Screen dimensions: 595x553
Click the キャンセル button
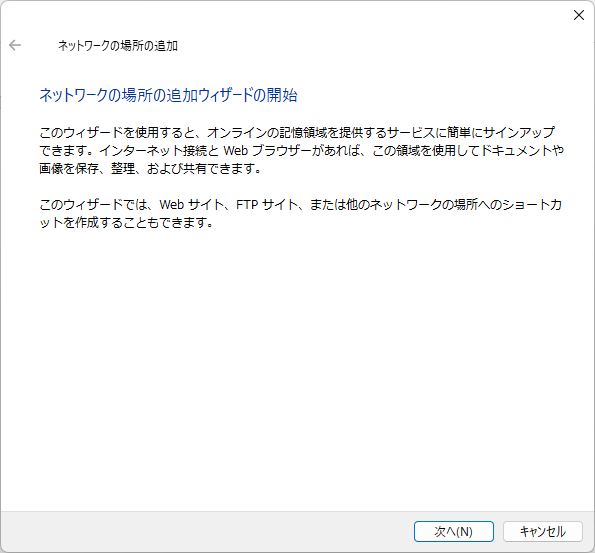click(x=543, y=531)
